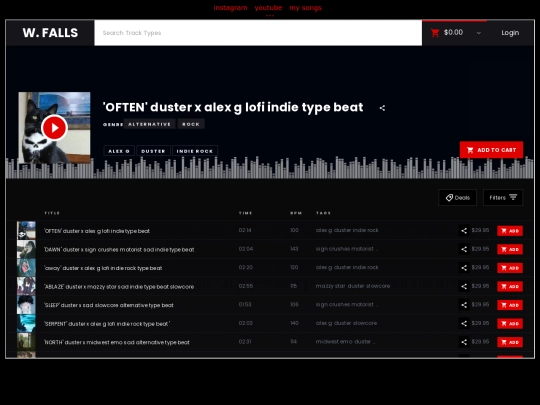Viewport: 540px width, 405px height.
Task: Seek in the audio waveform
Action: pyautogui.click(x=270, y=168)
